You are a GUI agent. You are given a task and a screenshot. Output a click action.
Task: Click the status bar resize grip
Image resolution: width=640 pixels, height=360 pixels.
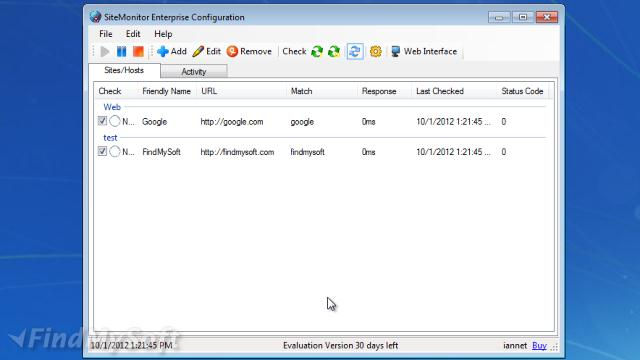coord(554,347)
